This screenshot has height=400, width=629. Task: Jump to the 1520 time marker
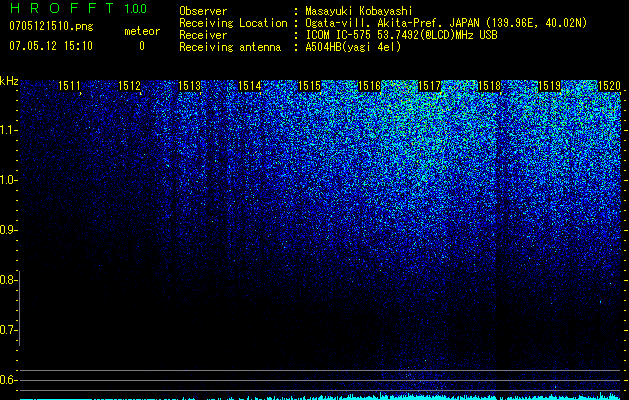(609, 86)
